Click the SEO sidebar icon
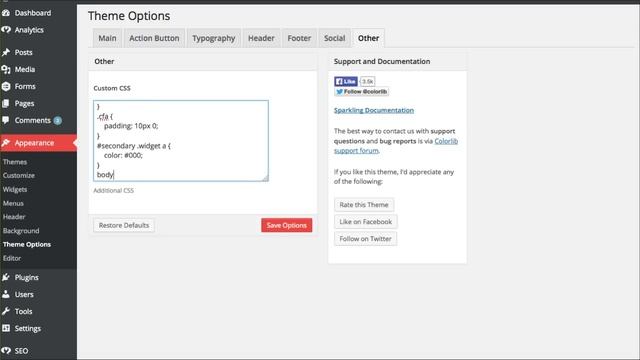This screenshot has width=640, height=360. (6, 351)
